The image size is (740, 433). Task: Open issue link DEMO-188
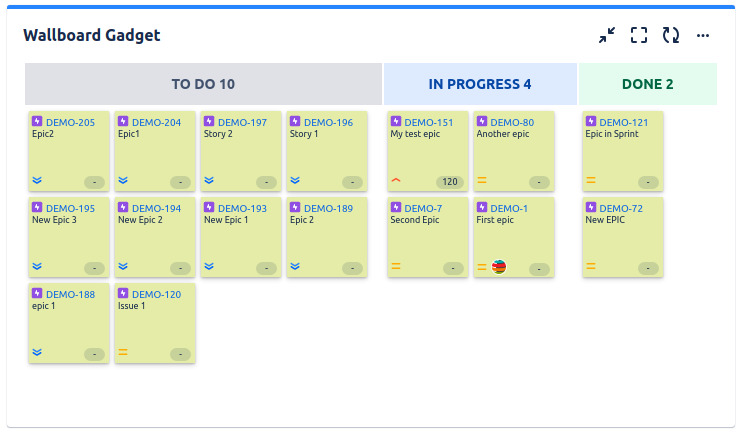(x=70, y=295)
